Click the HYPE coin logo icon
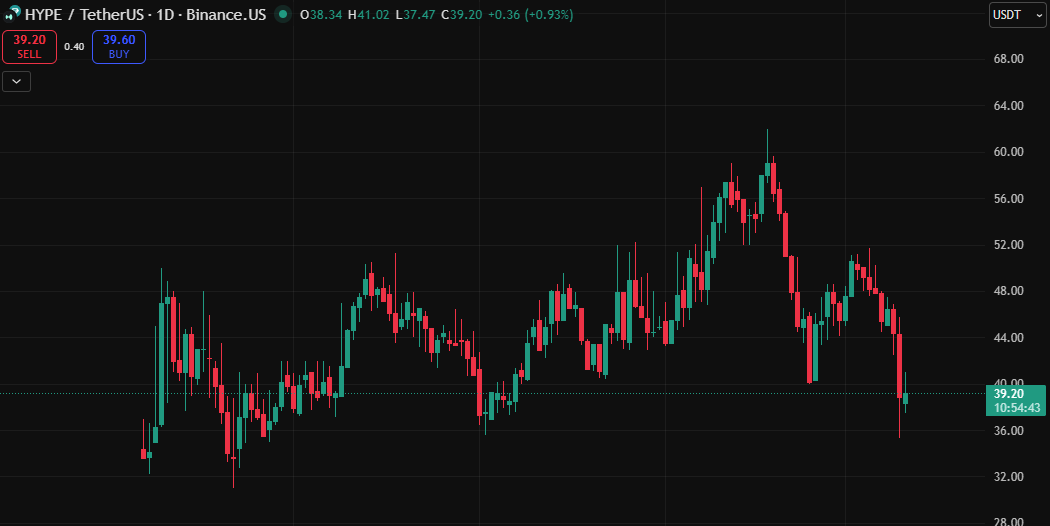 tap(13, 14)
